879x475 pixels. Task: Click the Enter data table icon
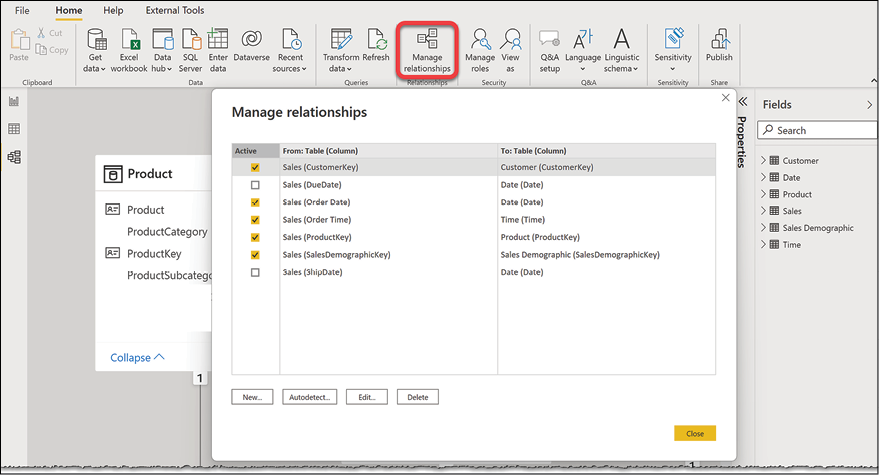pyautogui.click(x=218, y=39)
